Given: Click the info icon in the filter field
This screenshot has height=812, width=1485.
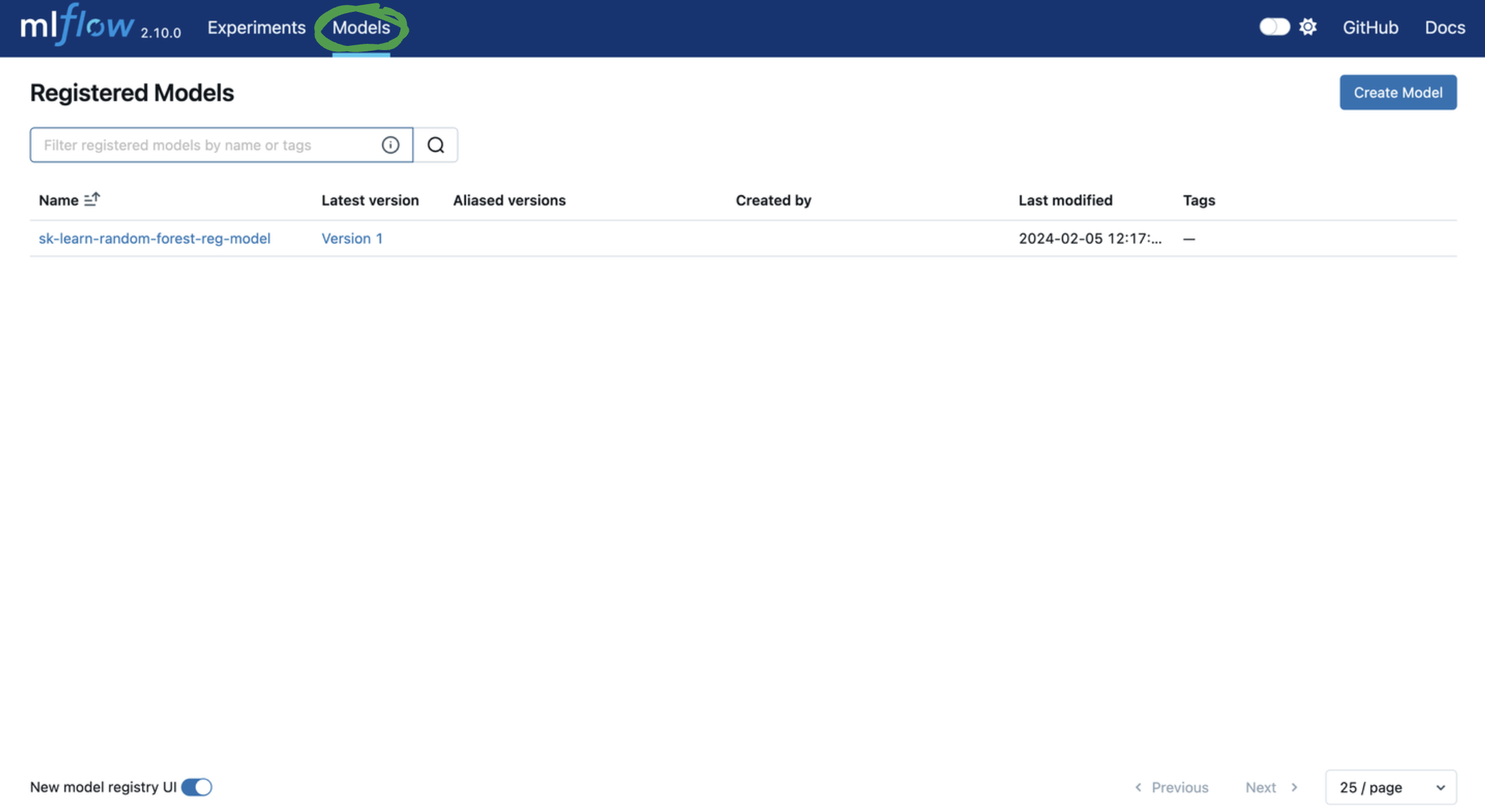Looking at the screenshot, I should click(390, 145).
